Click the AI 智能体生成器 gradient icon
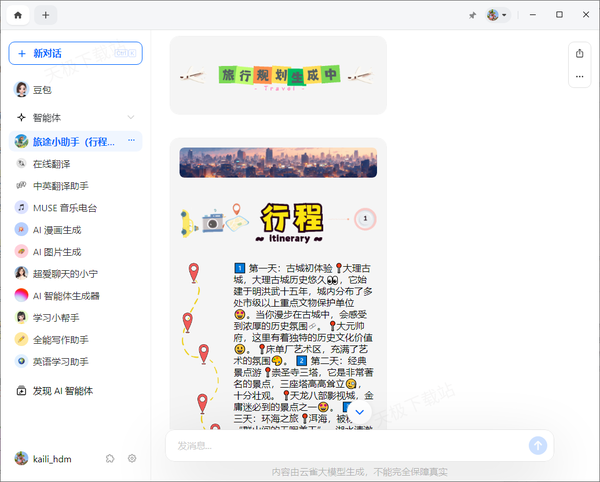Viewport: 600px width, 482px height. click(21, 295)
